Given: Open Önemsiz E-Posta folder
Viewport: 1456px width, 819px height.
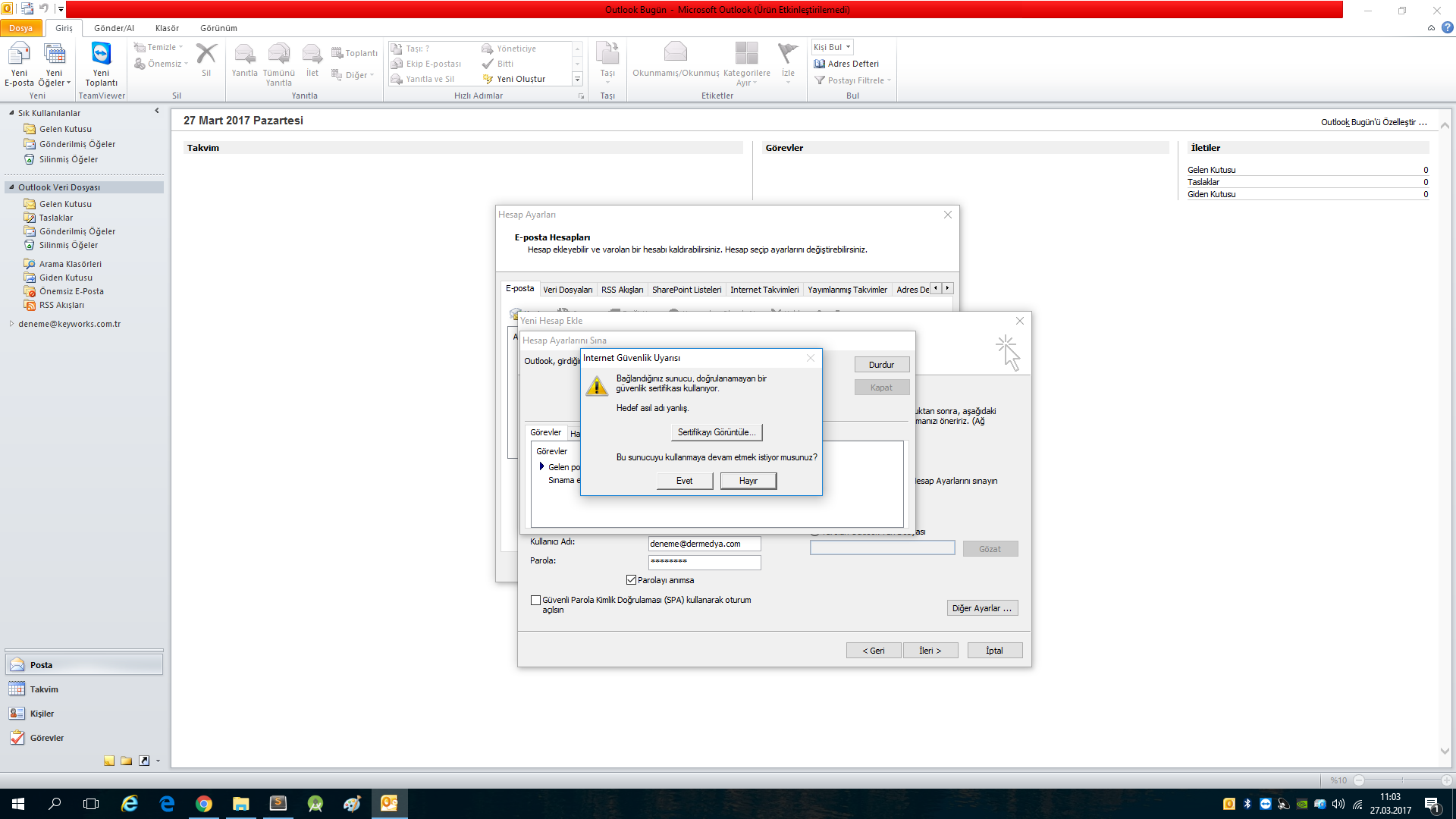Looking at the screenshot, I should (x=71, y=291).
